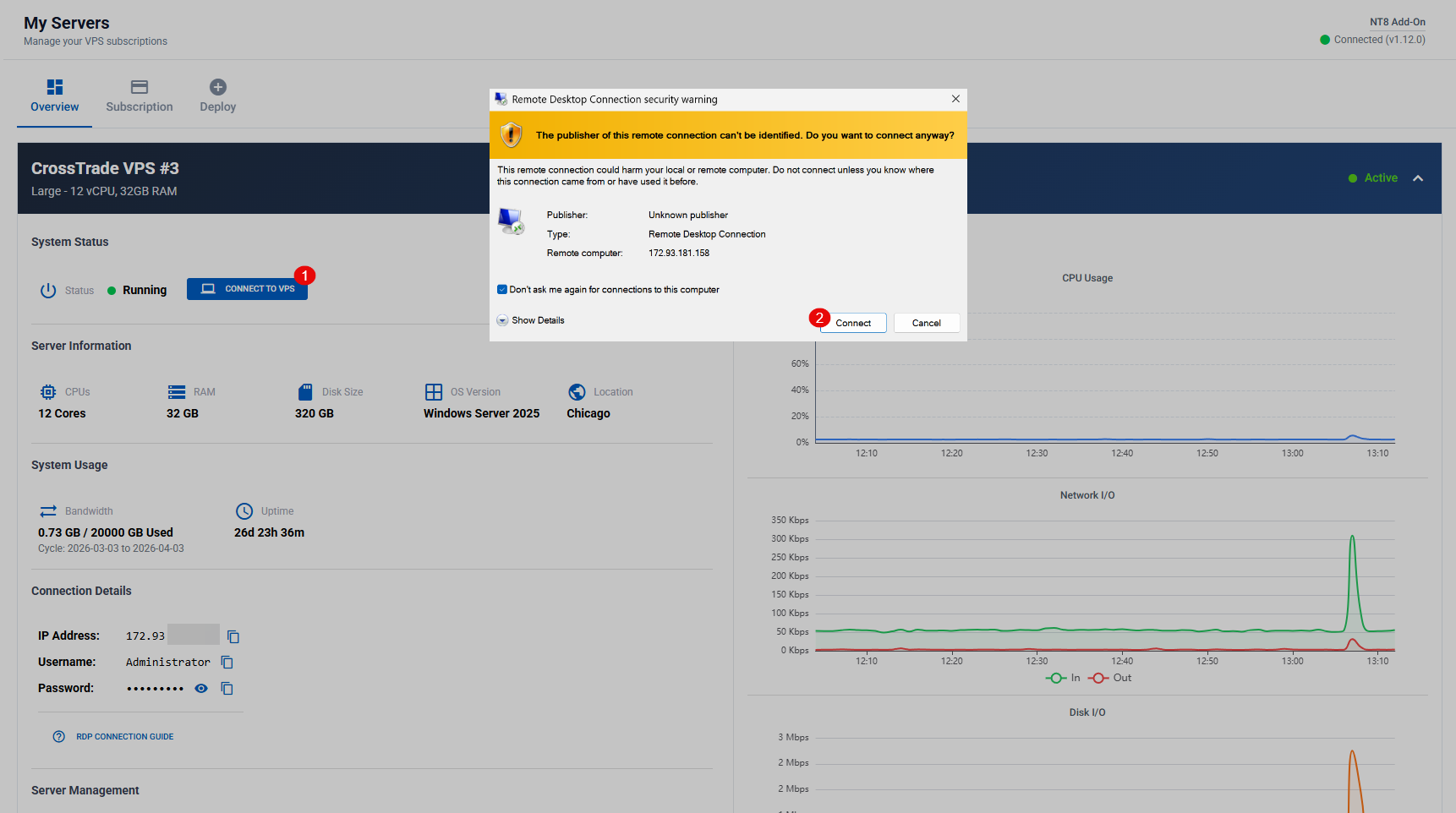Uncheck "Don't ask me again" checkbox
The image size is (1456, 813).
502,290
